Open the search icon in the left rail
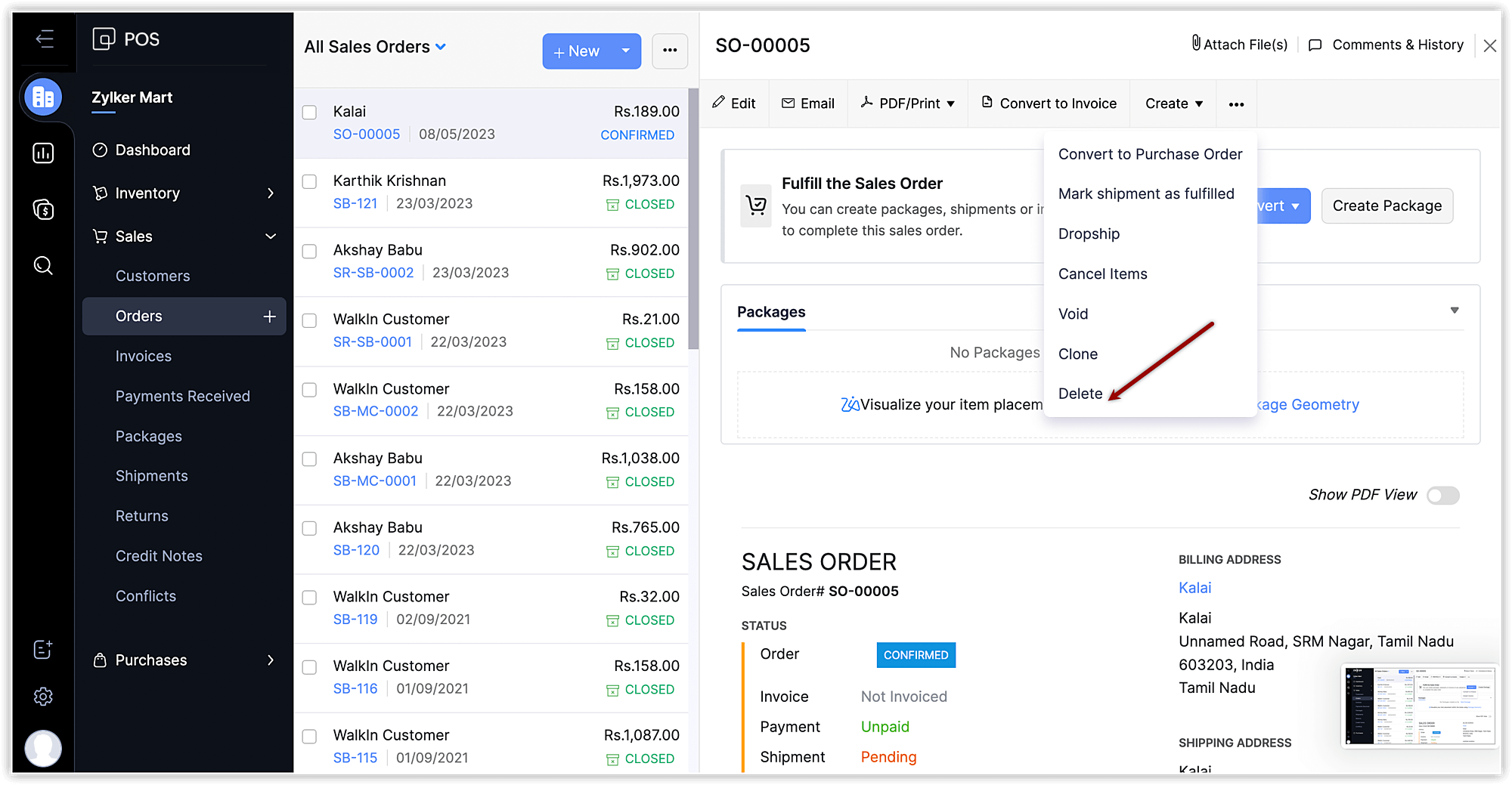 click(x=43, y=266)
